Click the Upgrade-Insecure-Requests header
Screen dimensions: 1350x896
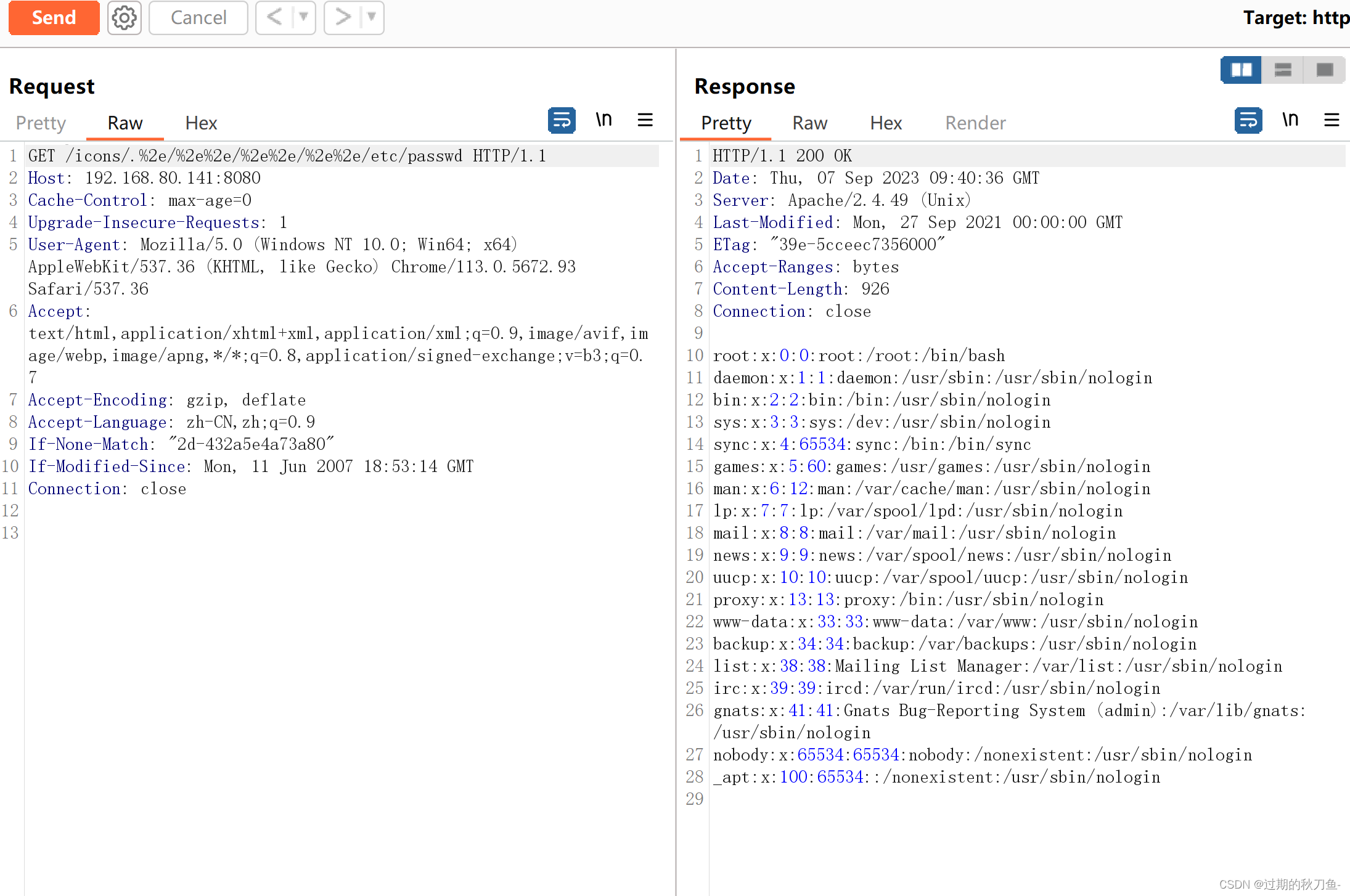(158, 222)
